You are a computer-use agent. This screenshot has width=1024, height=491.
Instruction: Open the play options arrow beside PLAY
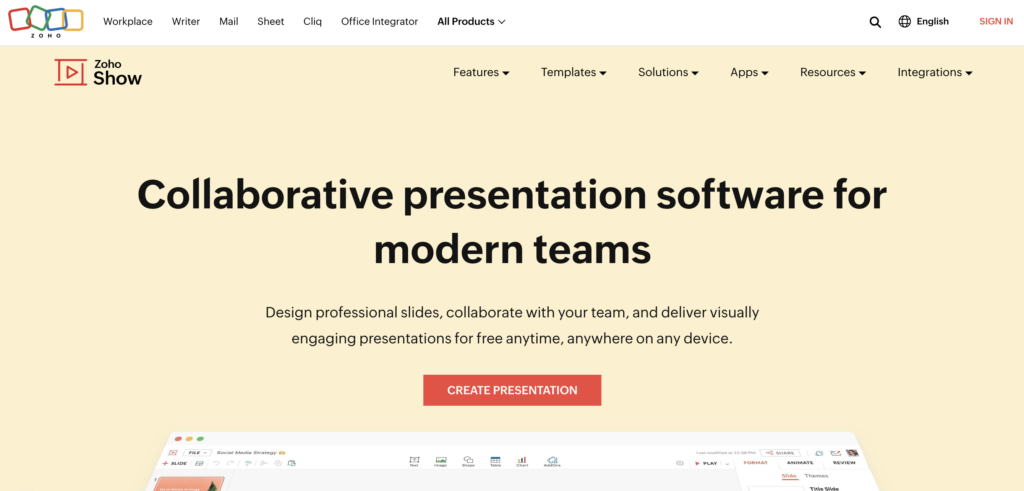click(727, 464)
